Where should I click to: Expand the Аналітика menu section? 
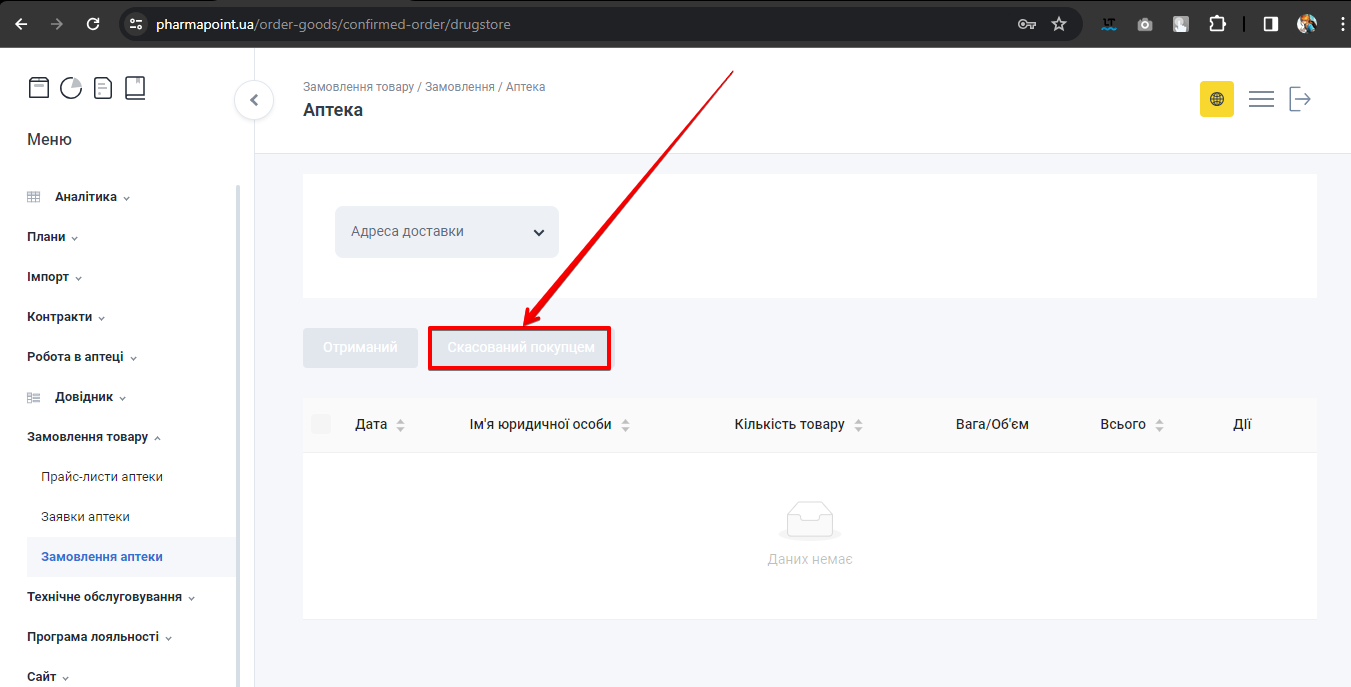click(x=86, y=197)
